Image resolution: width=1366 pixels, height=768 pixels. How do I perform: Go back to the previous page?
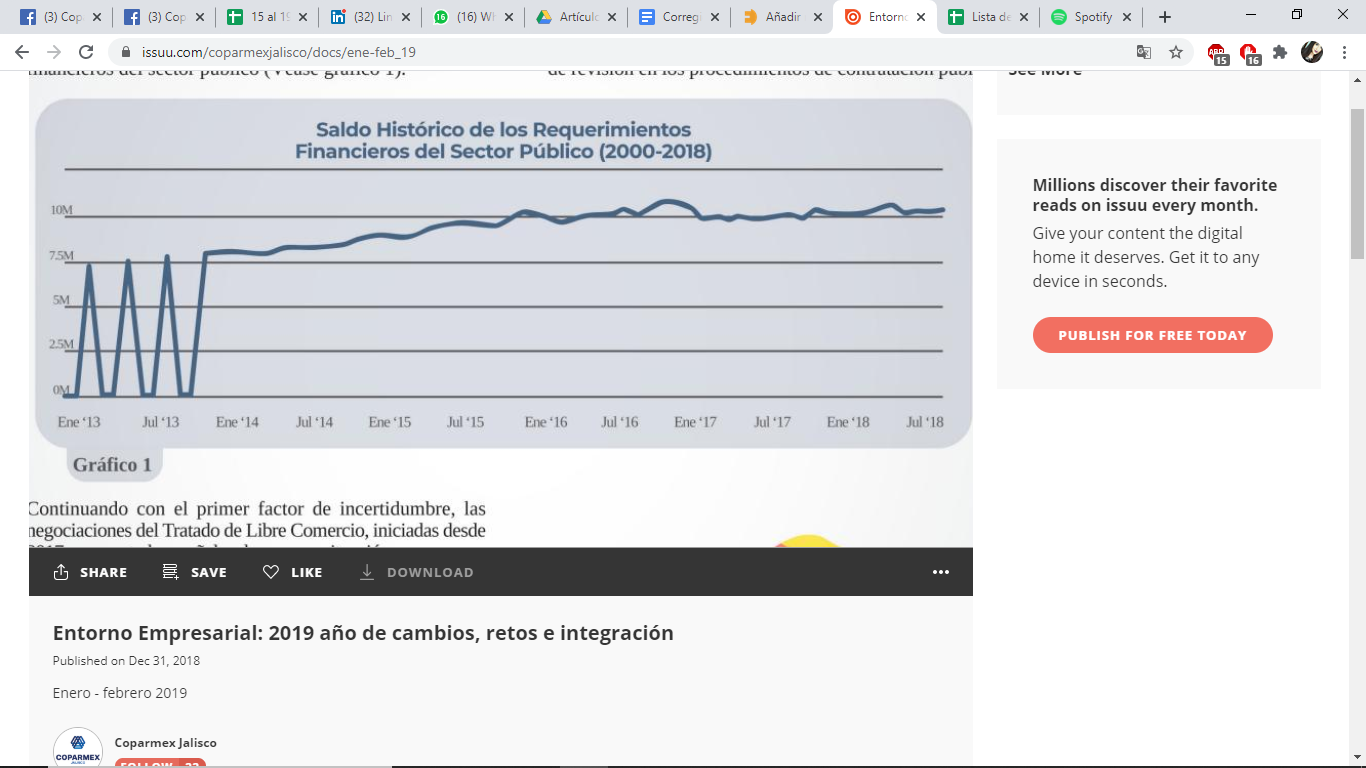(22, 52)
